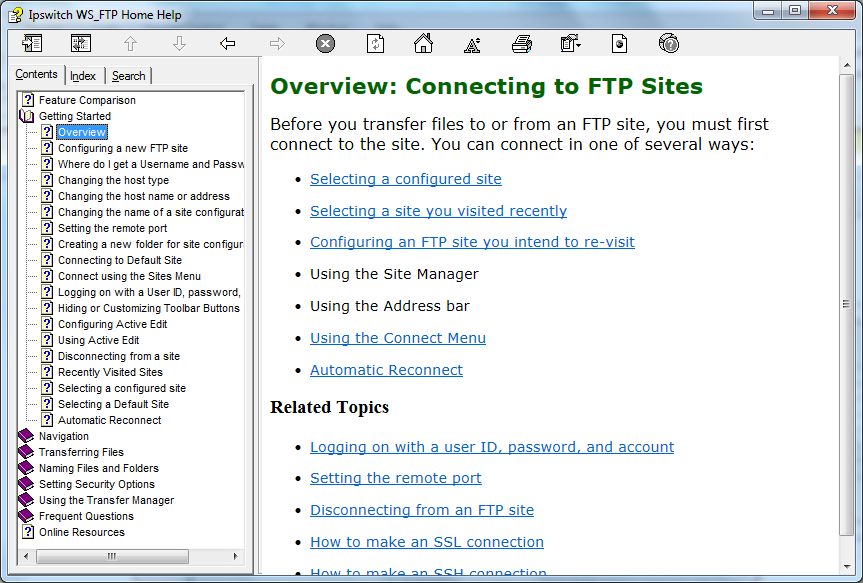Screen dimensions: 863x583
Task: Open Automatic Reconnect topic in tree
Action: 110,420
